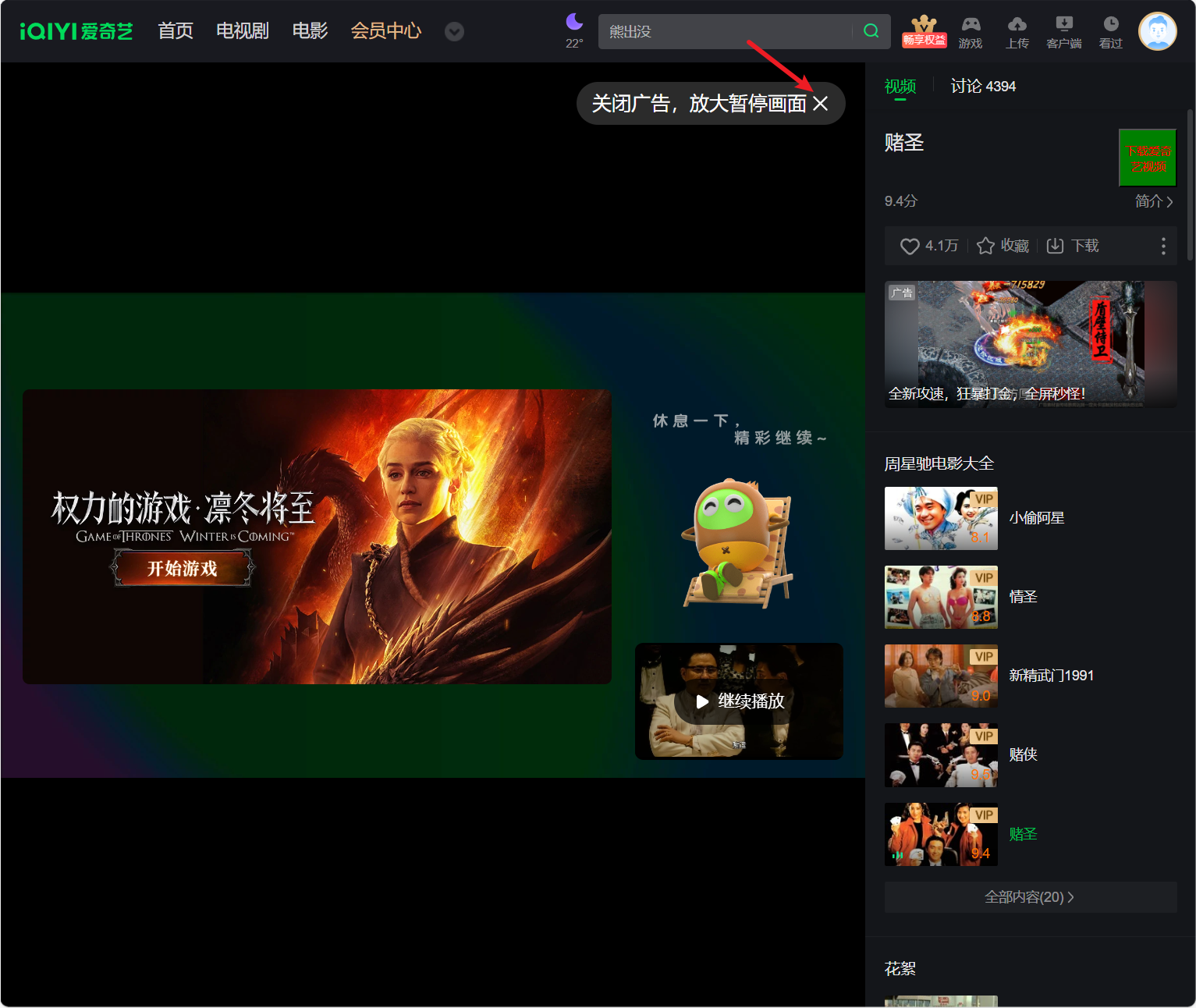Image resolution: width=1196 pixels, height=1008 pixels.
Task: Open the client download icon
Action: click(x=1064, y=25)
